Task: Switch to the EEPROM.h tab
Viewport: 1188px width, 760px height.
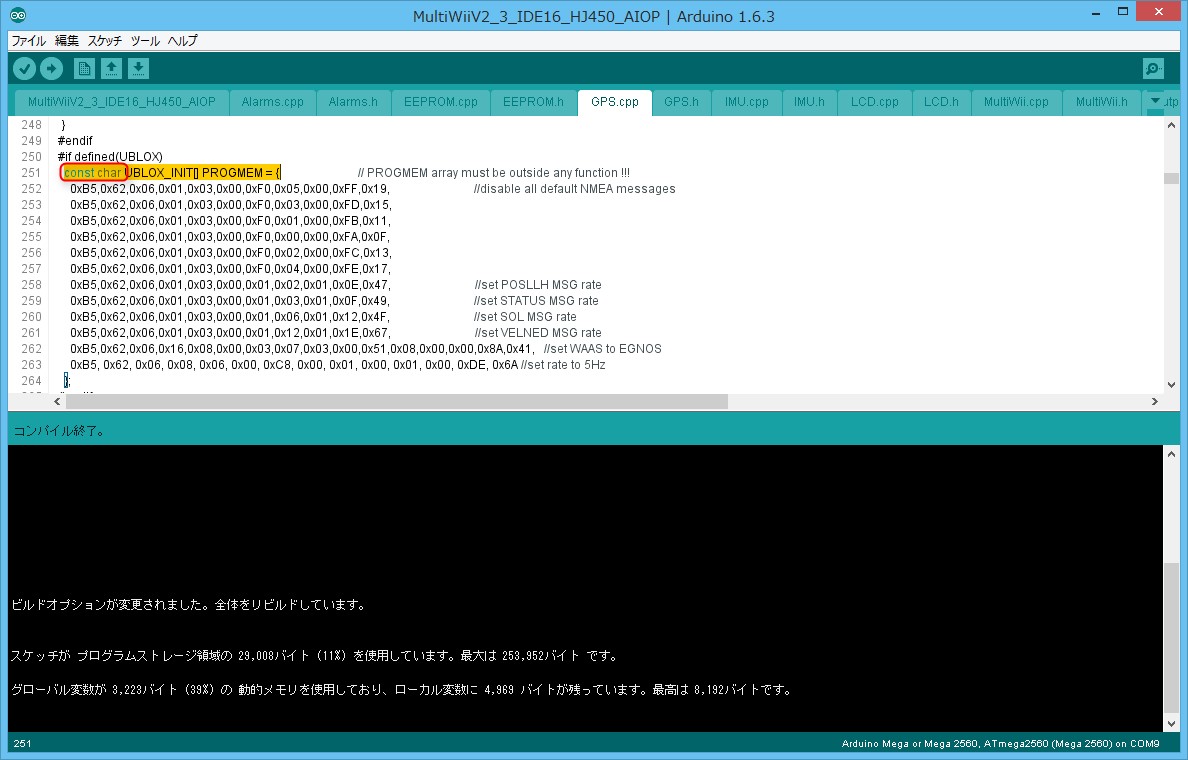Action: (533, 102)
